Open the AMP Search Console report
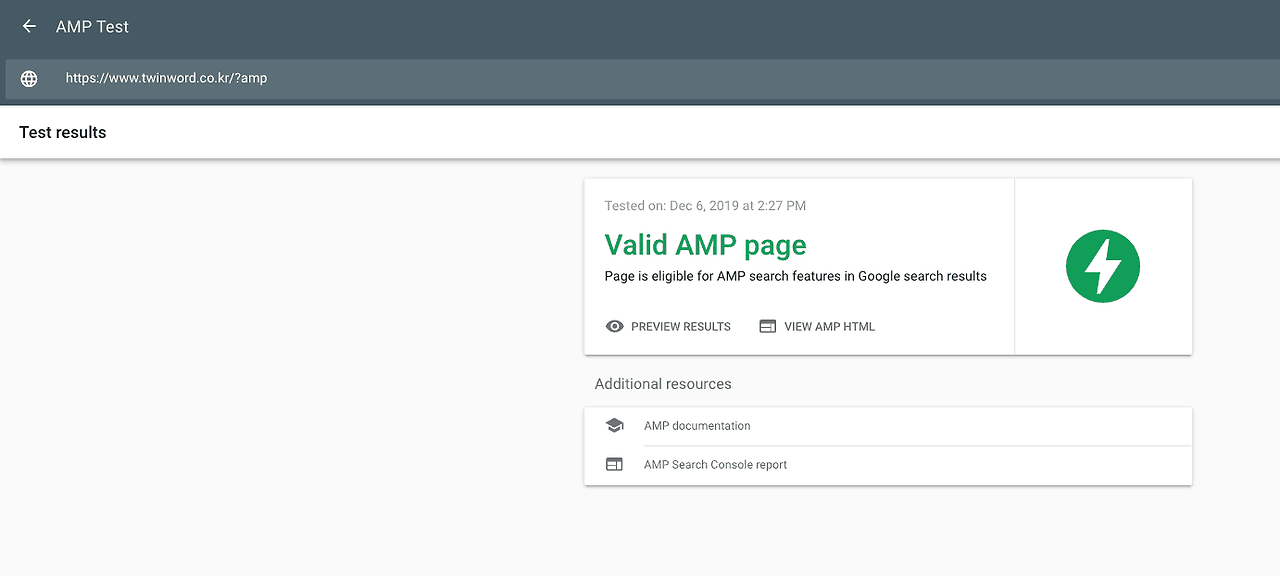Viewport: 1280px width, 576px height. coord(715,464)
